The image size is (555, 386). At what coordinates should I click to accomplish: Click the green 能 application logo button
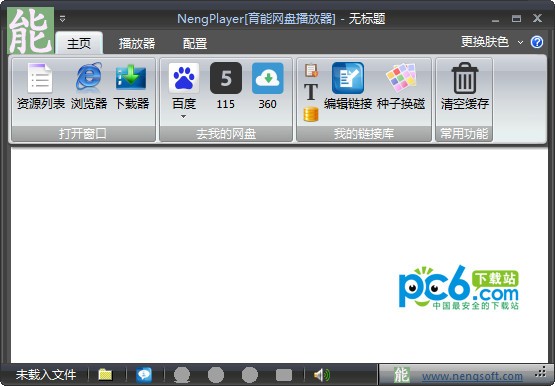[31, 31]
